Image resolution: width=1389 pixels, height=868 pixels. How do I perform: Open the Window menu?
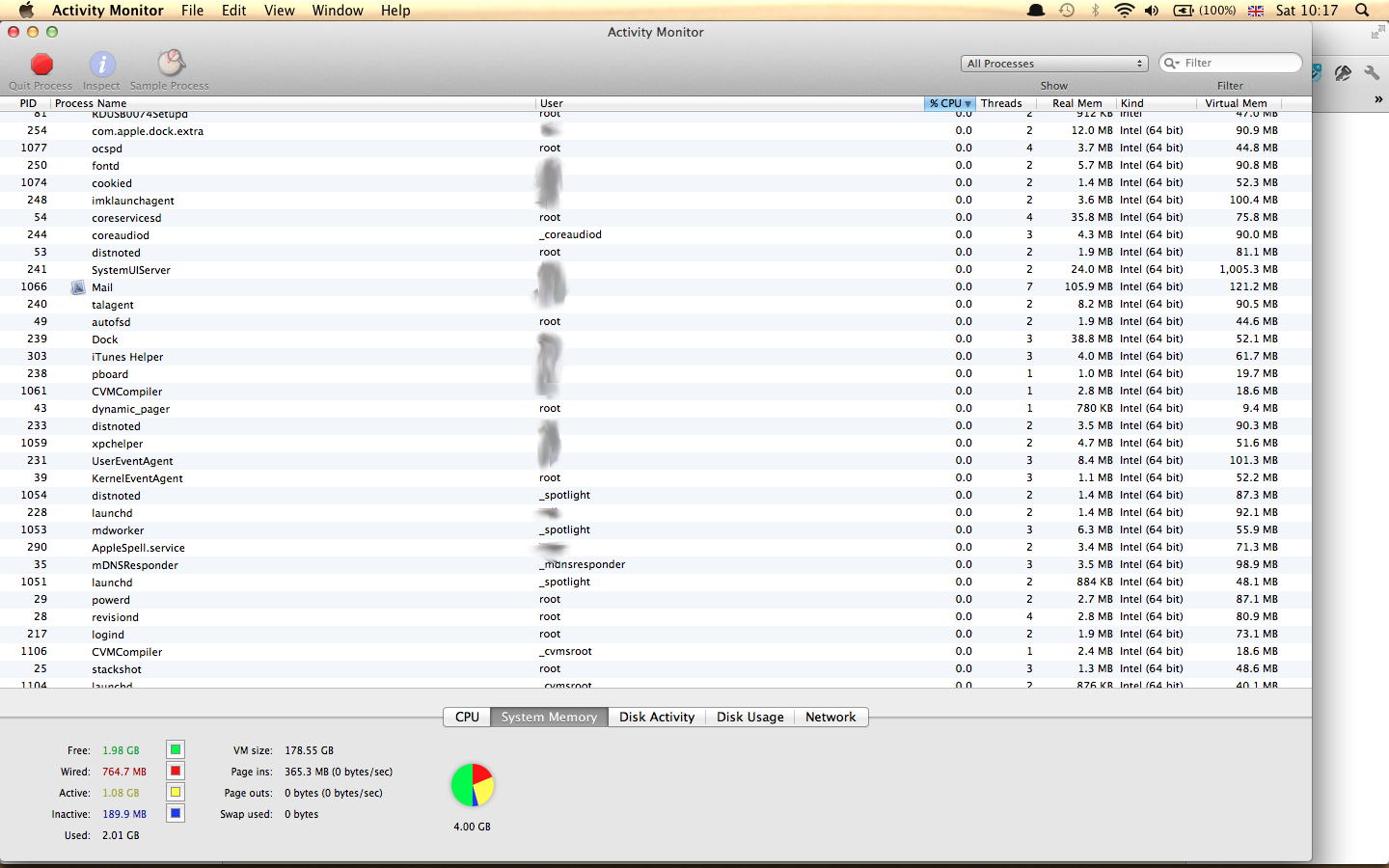(x=338, y=11)
